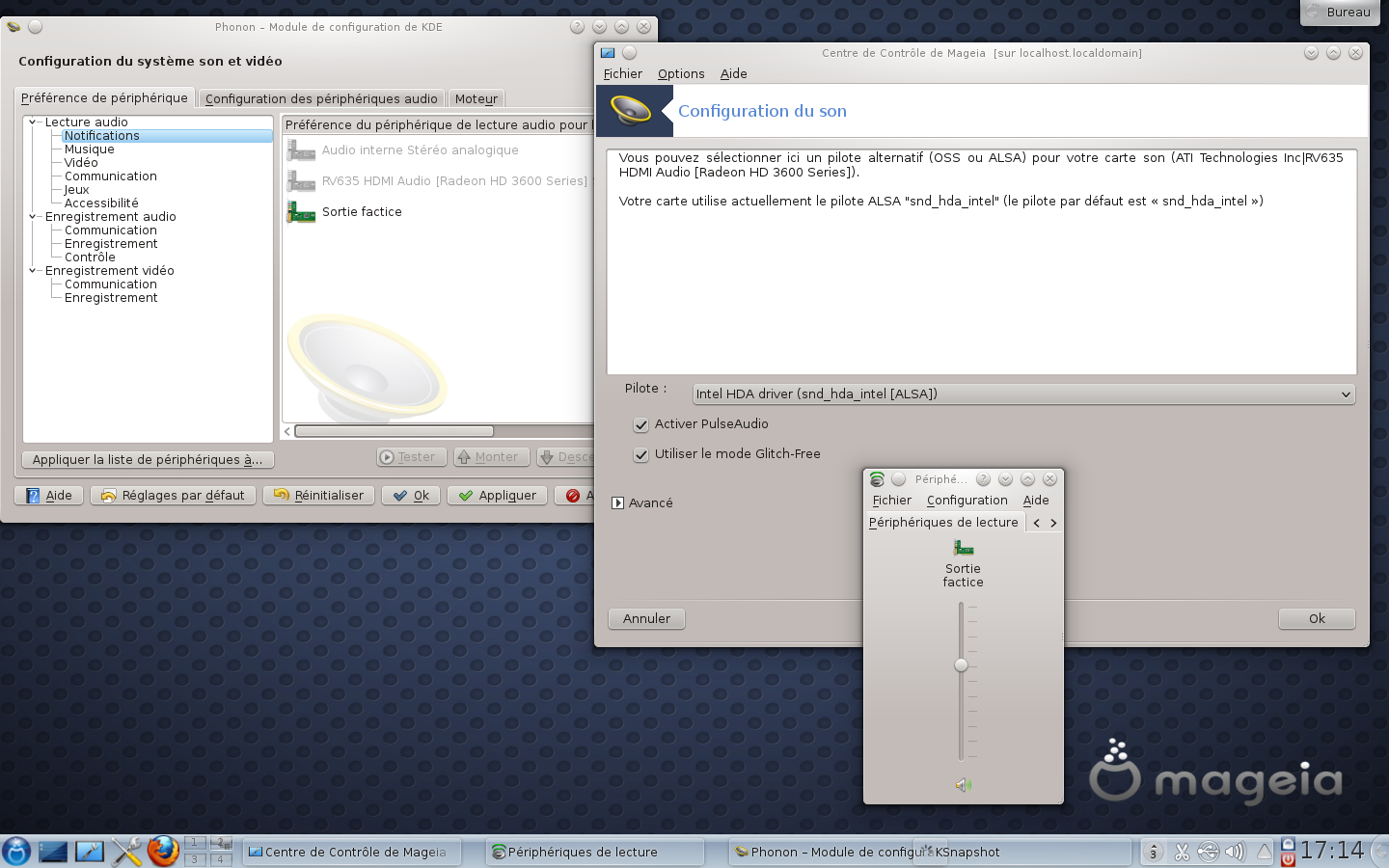The width and height of the screenshot is (1389, 868).
Task: Switch to virtual desktop 4 in the pager
Action: tap(221, 859)
